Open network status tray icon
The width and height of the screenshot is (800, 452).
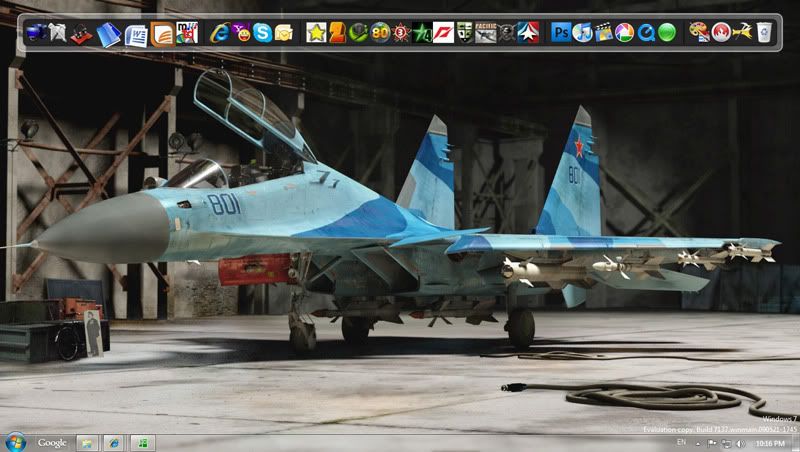tap(727, 443)
